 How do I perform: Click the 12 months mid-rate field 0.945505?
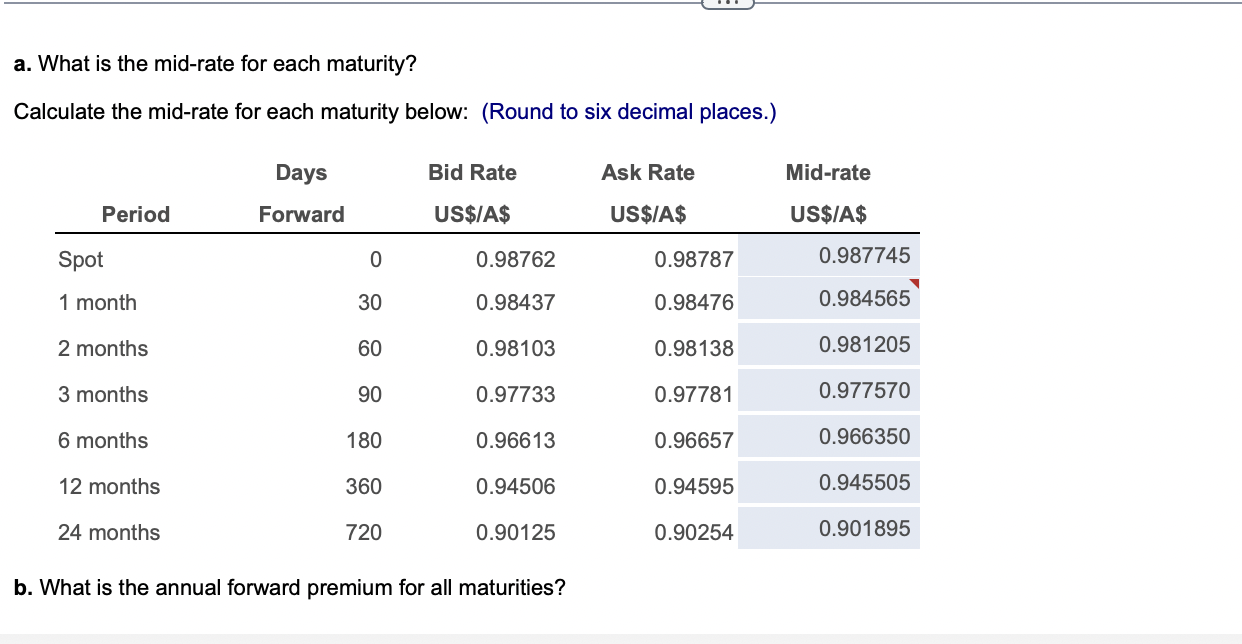pyautogui.click(x=829, y=483)
